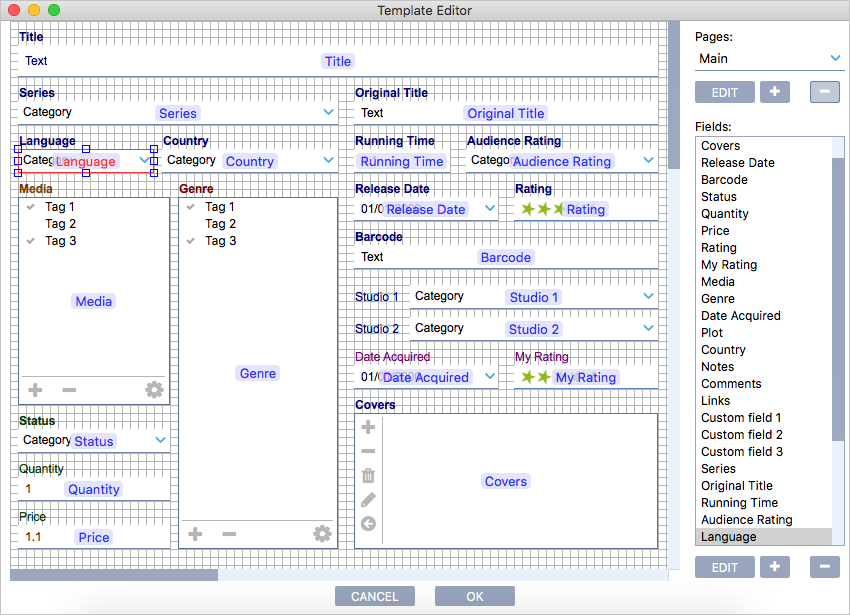Select Language in the Fields list
The height and width of the screenshot is (615, 850).
(764, 536)
